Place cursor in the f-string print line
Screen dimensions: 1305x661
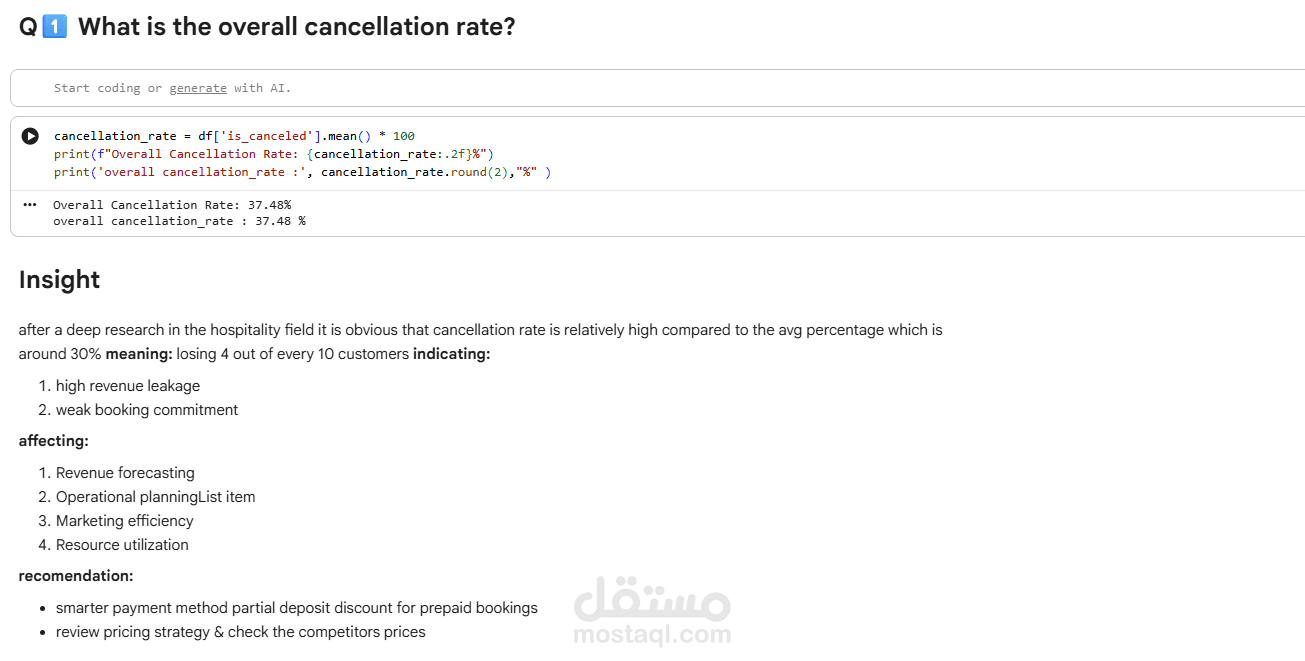pos(274,154)
